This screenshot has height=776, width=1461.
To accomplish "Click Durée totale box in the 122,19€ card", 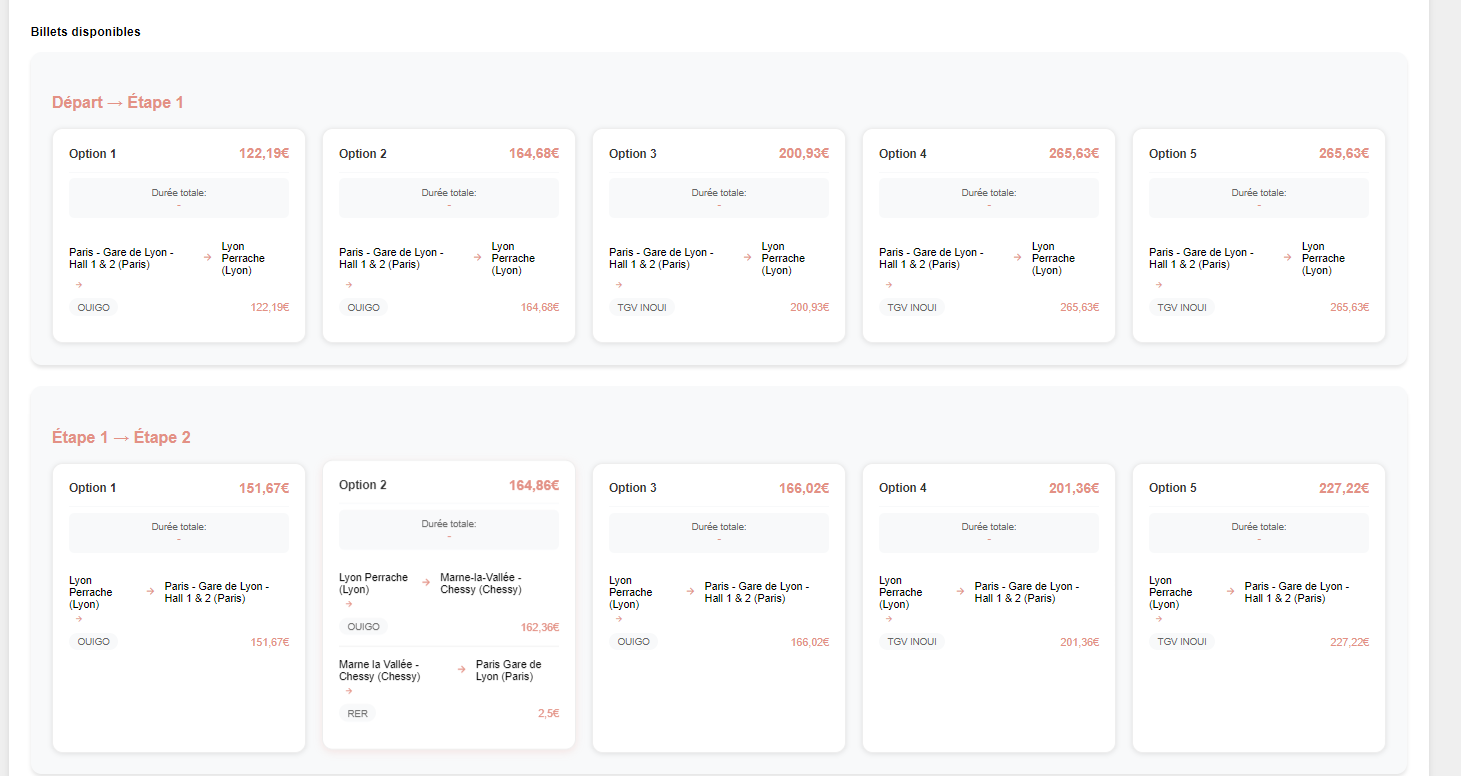I will click(x=179, y=198).
